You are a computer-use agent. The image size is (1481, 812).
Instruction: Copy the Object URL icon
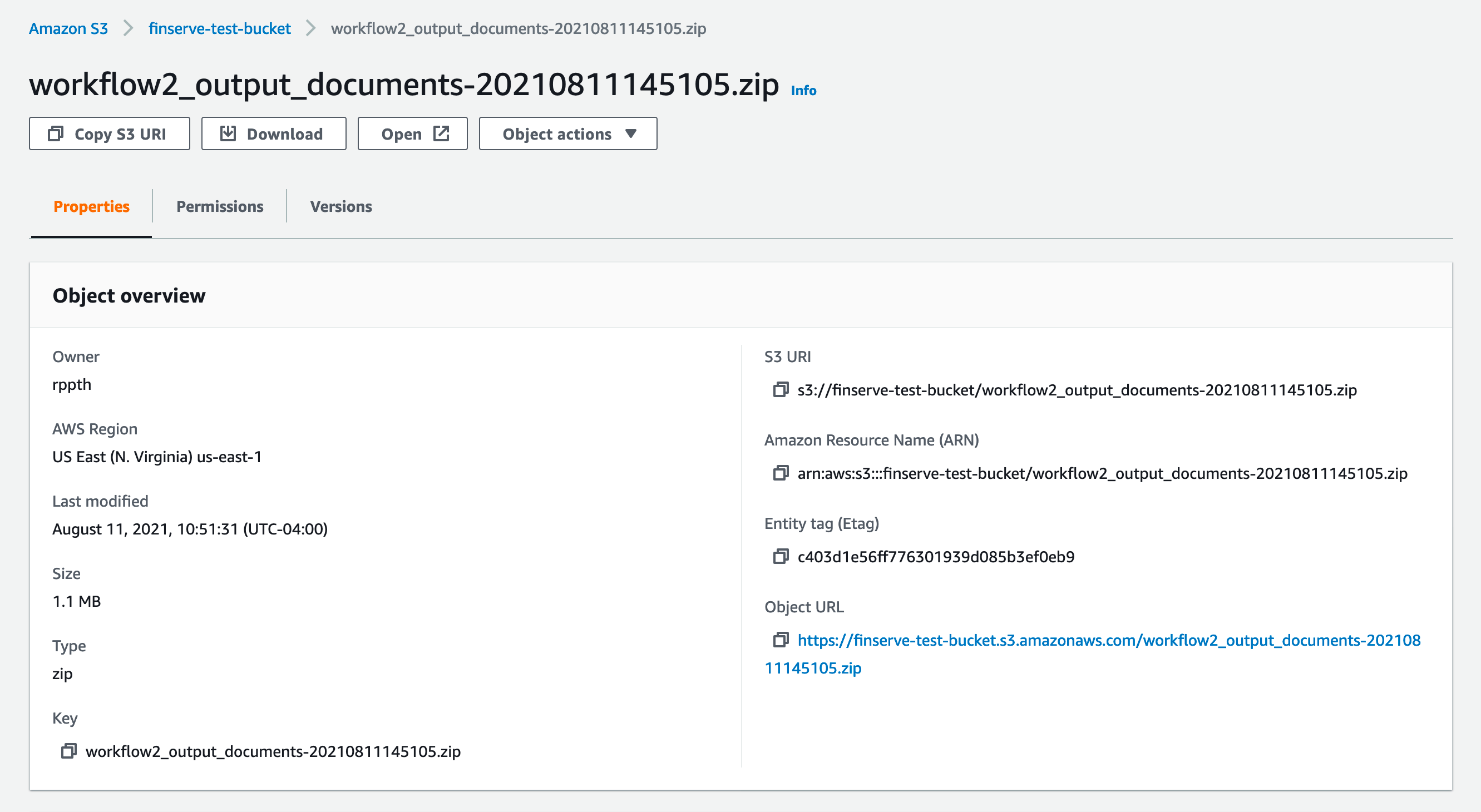(x=780, y=640)
